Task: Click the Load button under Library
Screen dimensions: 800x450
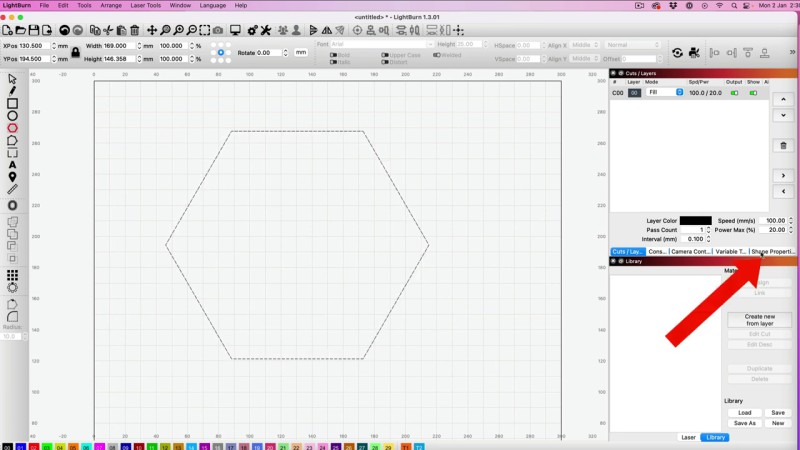Action: pos(744,412)
